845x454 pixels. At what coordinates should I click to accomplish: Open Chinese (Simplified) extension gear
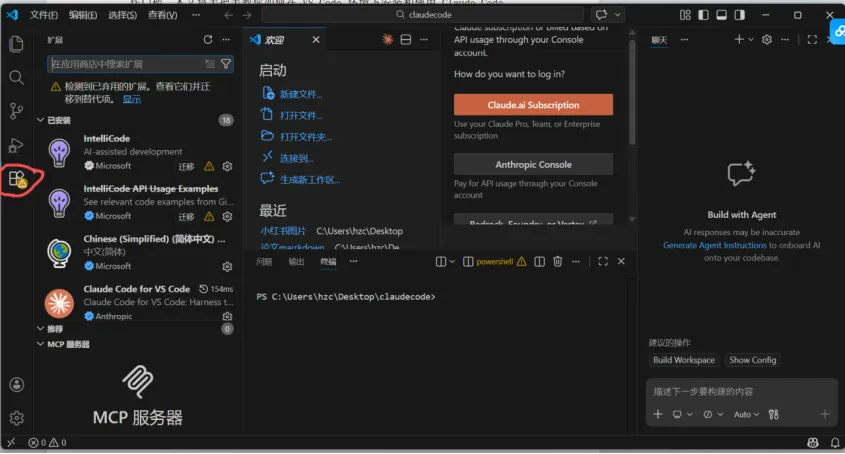pos(227,266)
